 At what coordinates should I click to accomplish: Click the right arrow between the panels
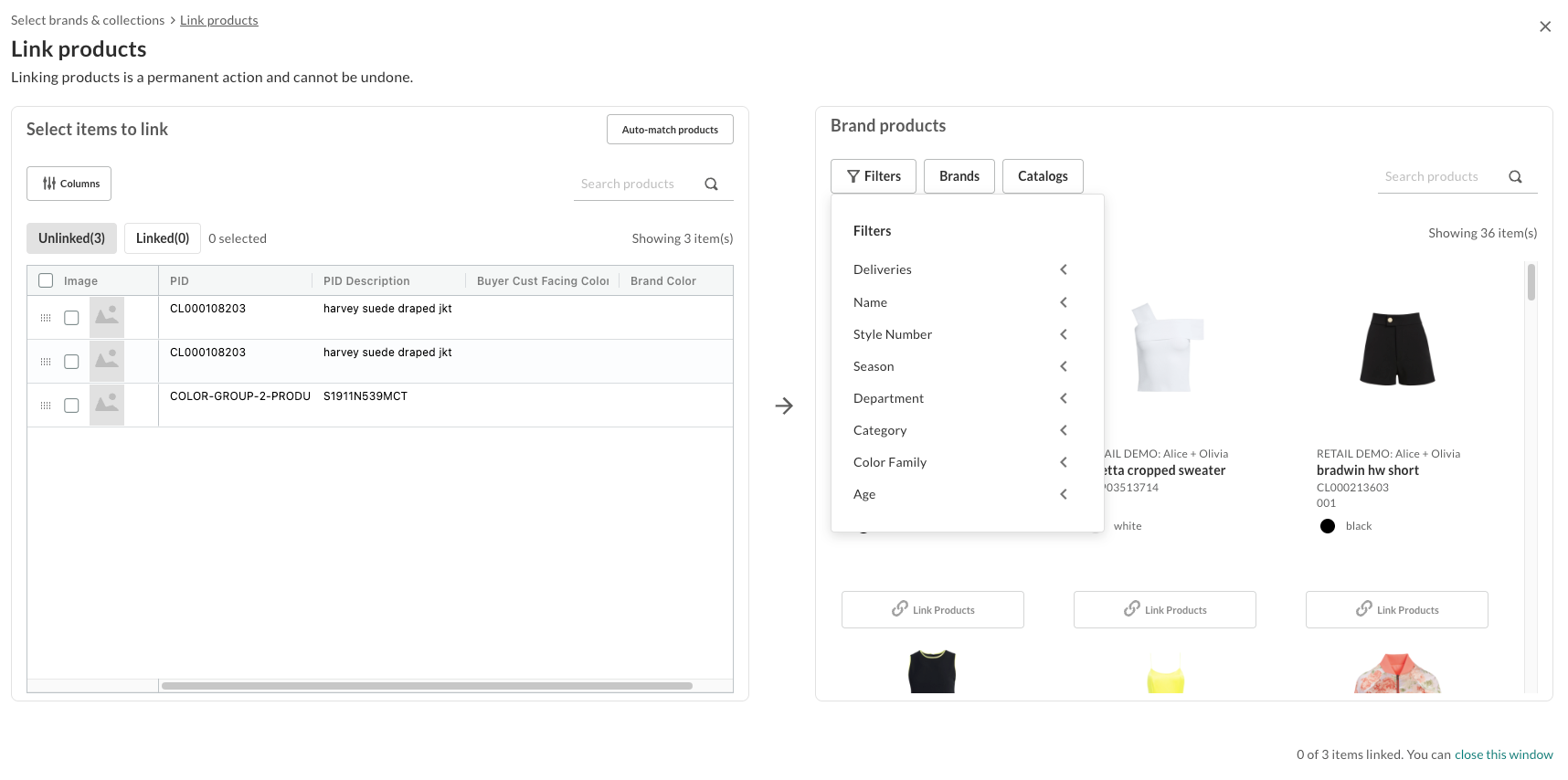783,406
